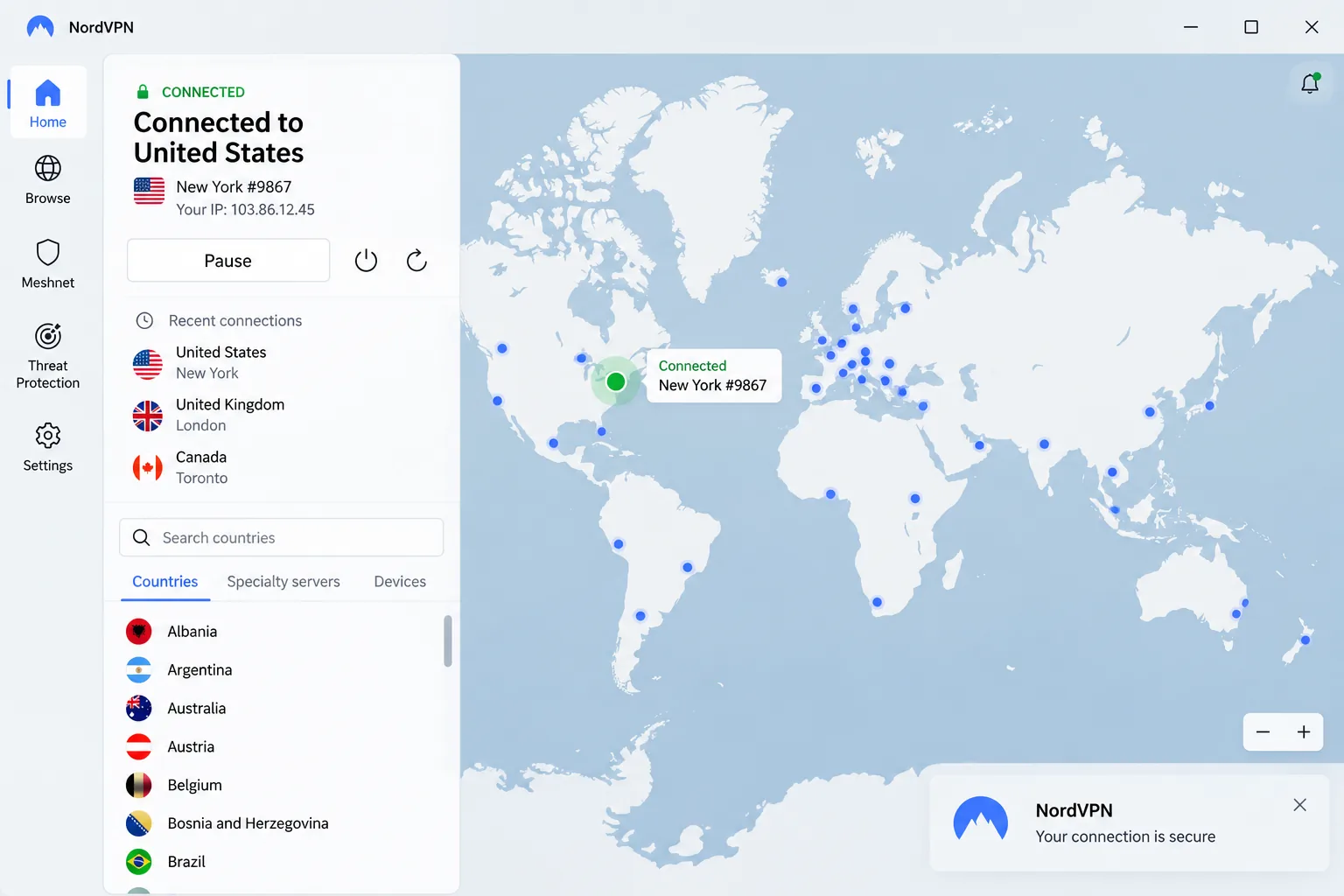Viewport: 1344px width, 896px height.
Task: Click the green connected New York marker
Action: tap(616, 381)
